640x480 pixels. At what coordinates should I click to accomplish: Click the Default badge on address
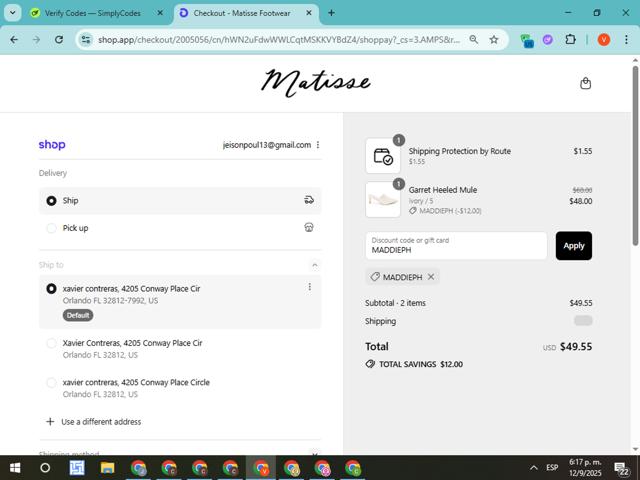(78, 315)
